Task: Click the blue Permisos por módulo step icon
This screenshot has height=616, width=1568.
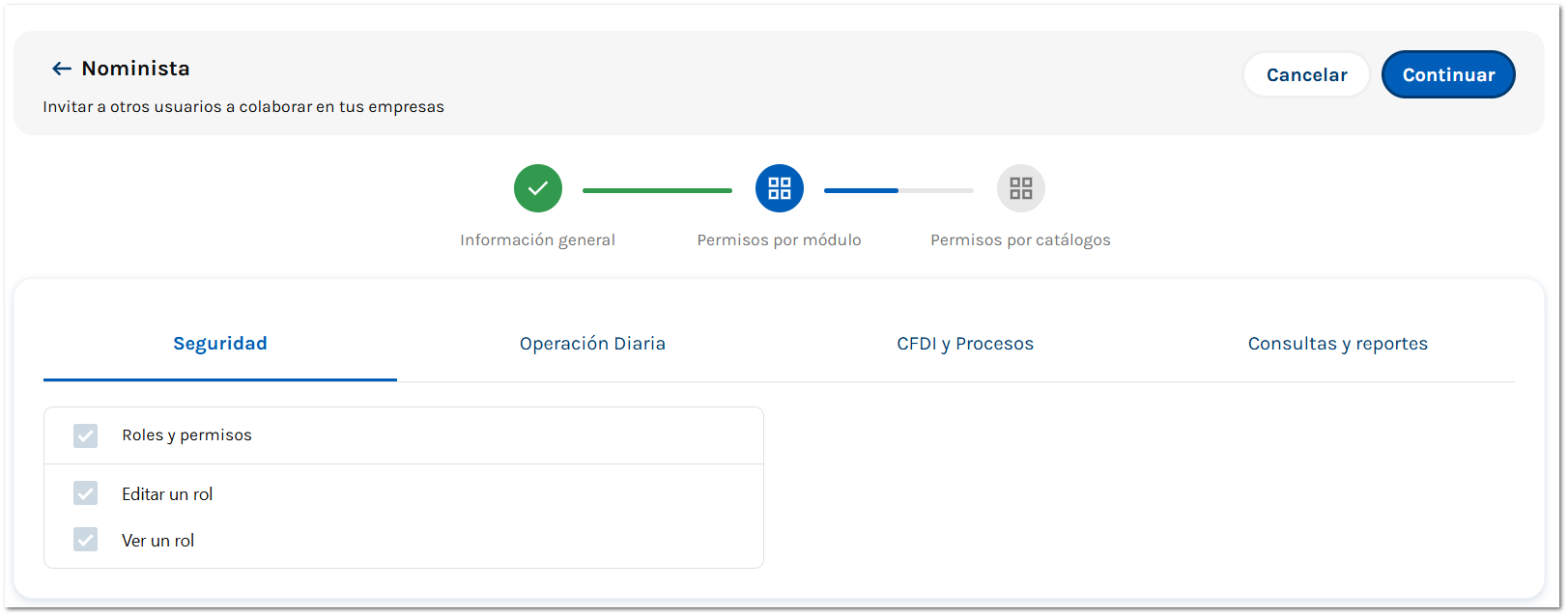Action: [x=780, y=188]
